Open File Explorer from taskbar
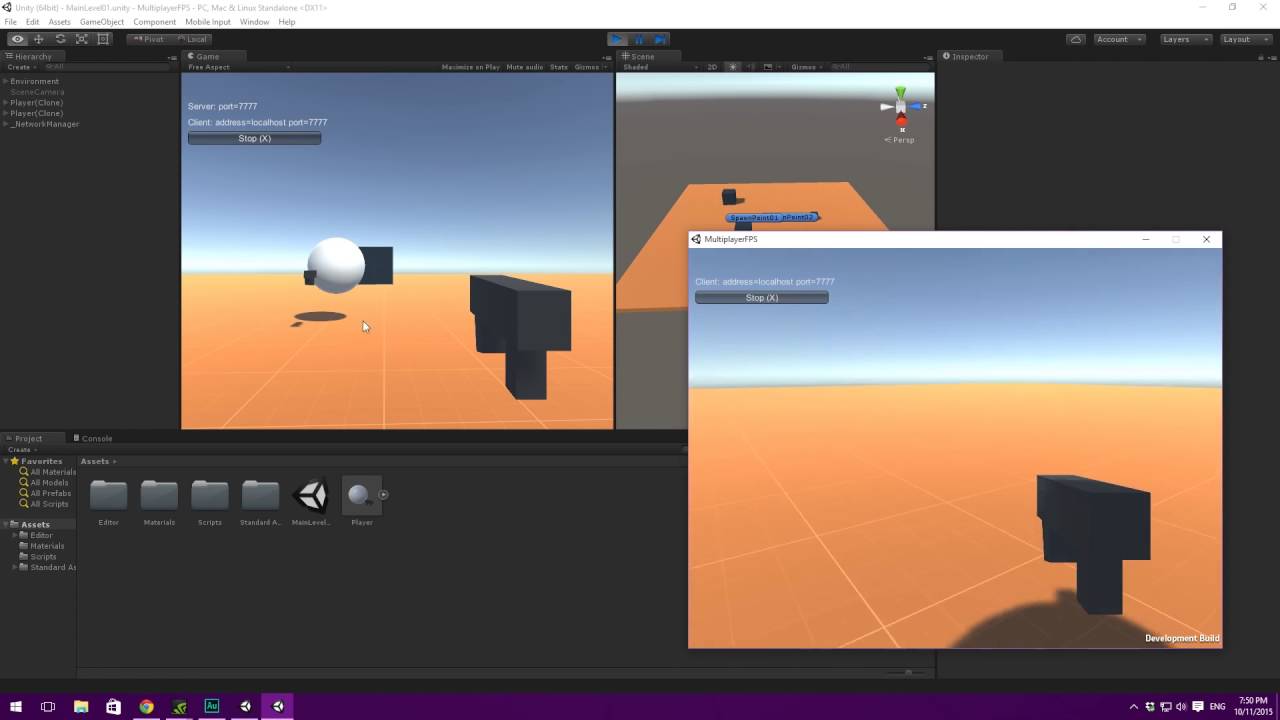 (x=81, y=706)
